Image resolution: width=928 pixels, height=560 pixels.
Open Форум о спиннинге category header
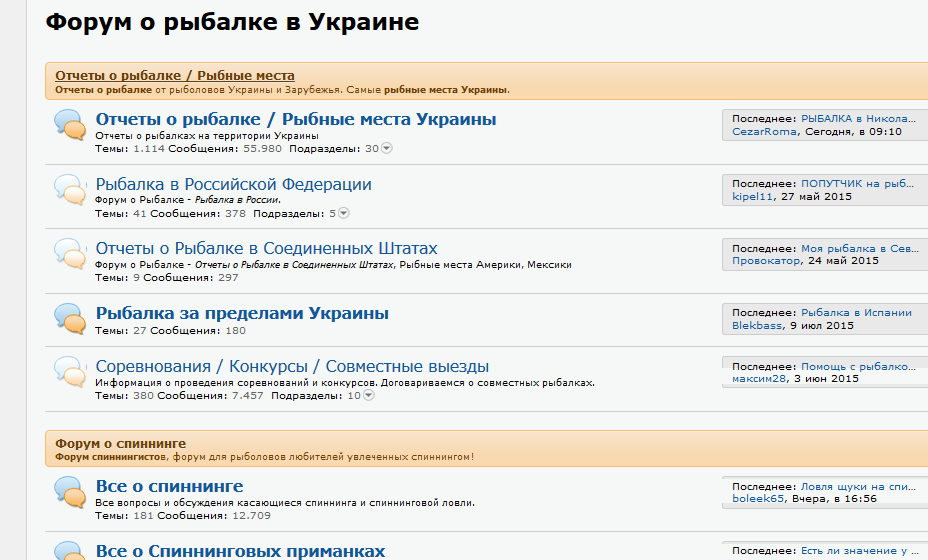click(x=120, y=443)
